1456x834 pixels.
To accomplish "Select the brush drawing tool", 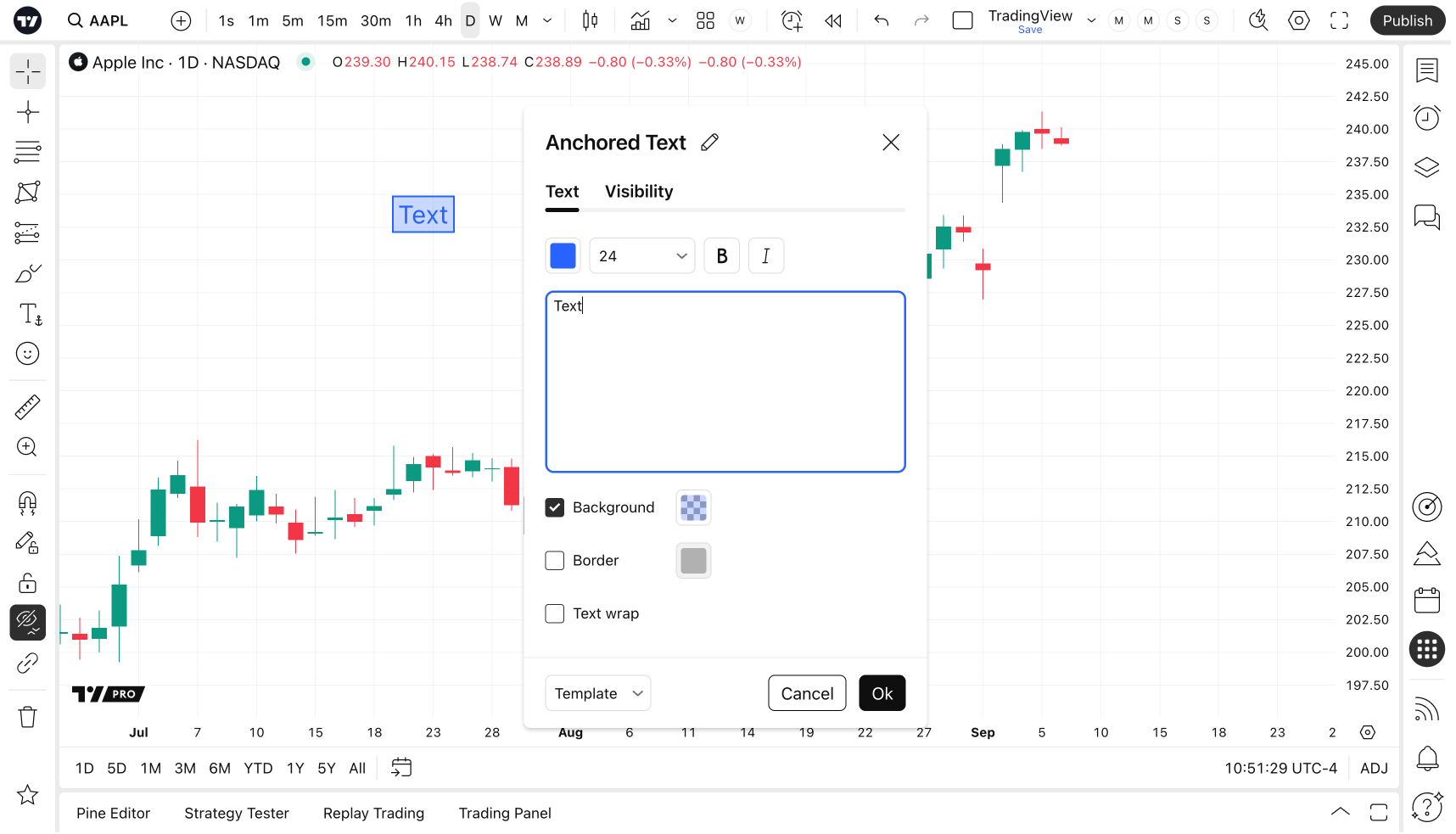I will (x=28, y=273).
